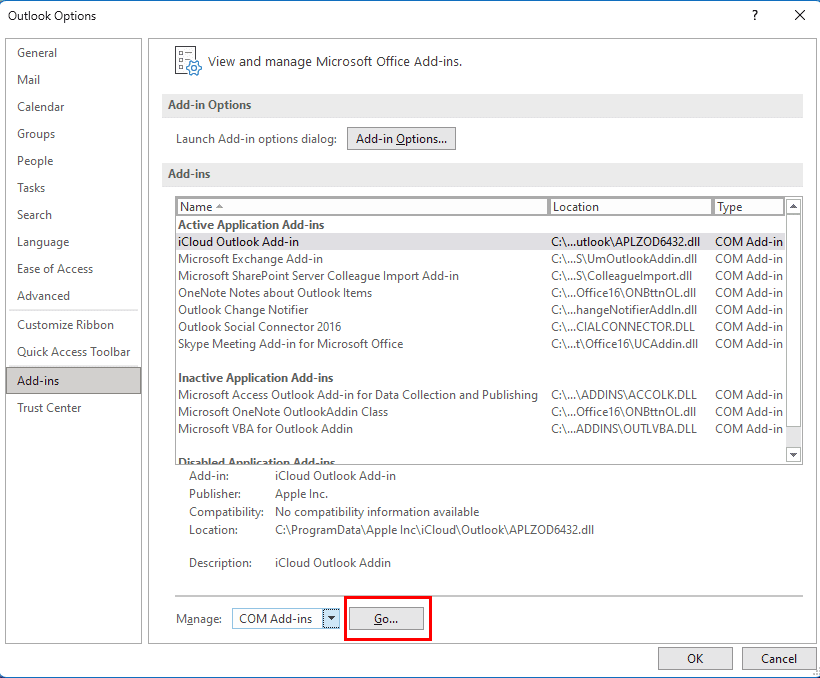Open the Tasks options page
Screen dimensions: 820x678
click(x=73, y=188)
